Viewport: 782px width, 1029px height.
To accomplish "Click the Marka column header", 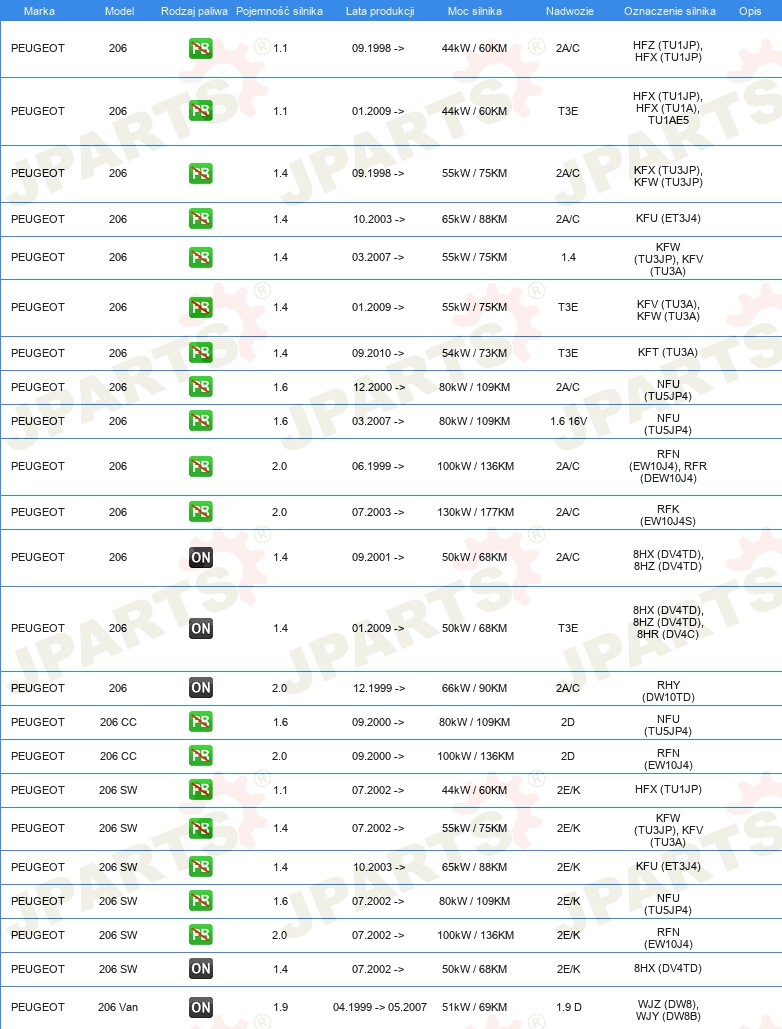I will coord(39,11).
